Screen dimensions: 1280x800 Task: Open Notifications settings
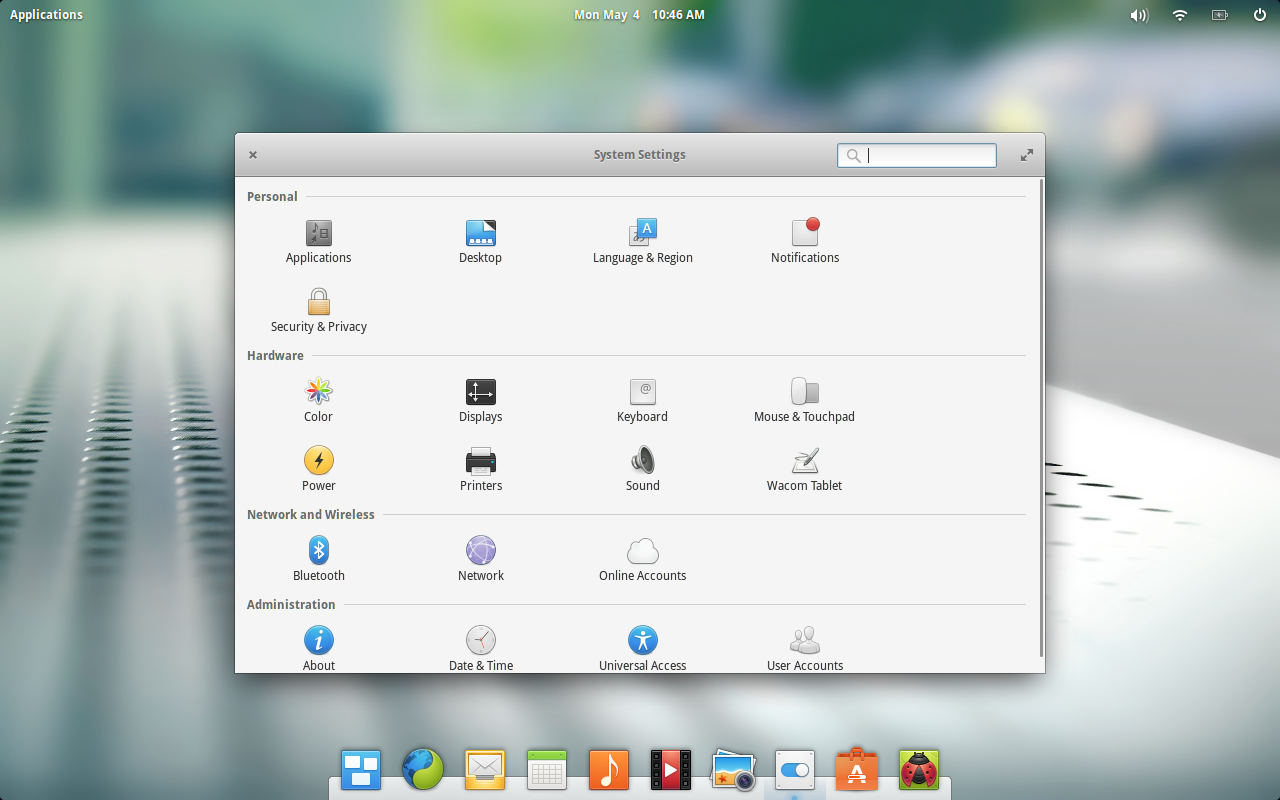pyautogui.click(x=804, y=240)
